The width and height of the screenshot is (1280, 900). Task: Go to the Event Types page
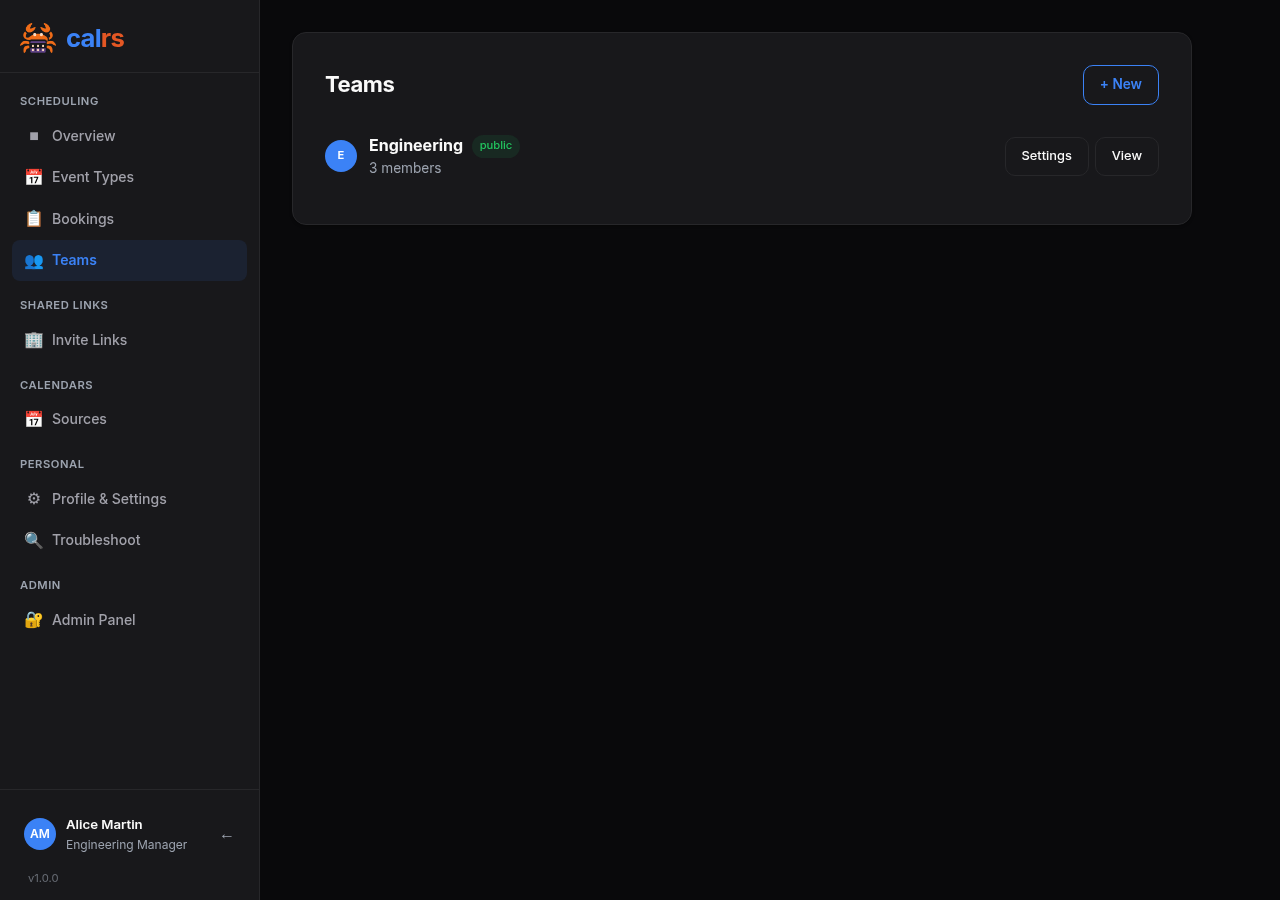coord(93,177)
